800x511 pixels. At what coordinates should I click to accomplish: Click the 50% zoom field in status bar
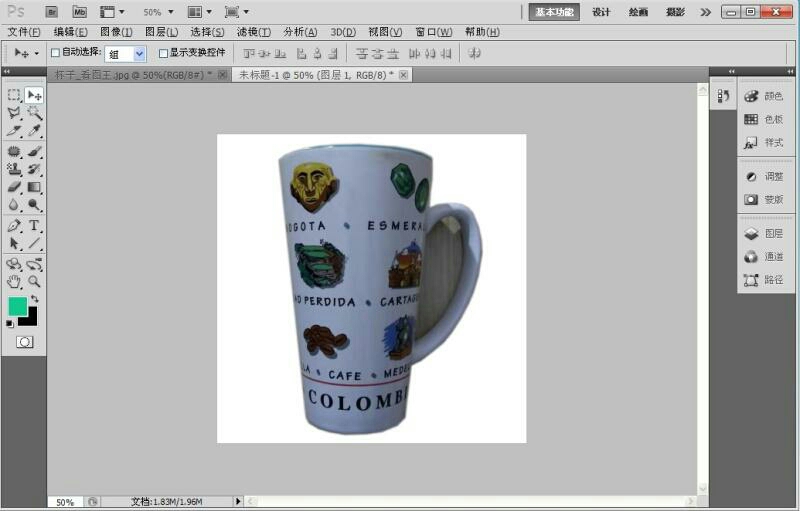65,502
